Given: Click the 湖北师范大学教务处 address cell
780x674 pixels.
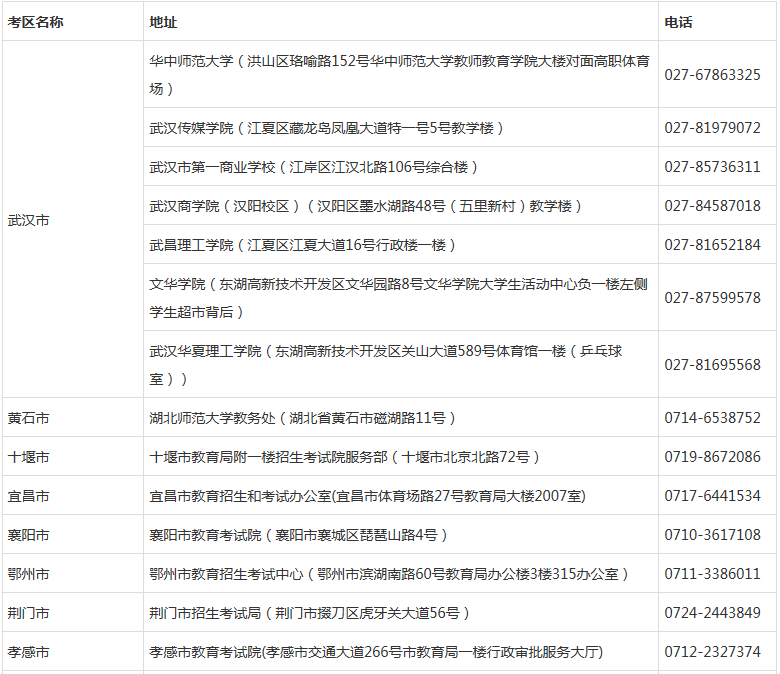Looking at the screenshot, I should click(400, 417).
